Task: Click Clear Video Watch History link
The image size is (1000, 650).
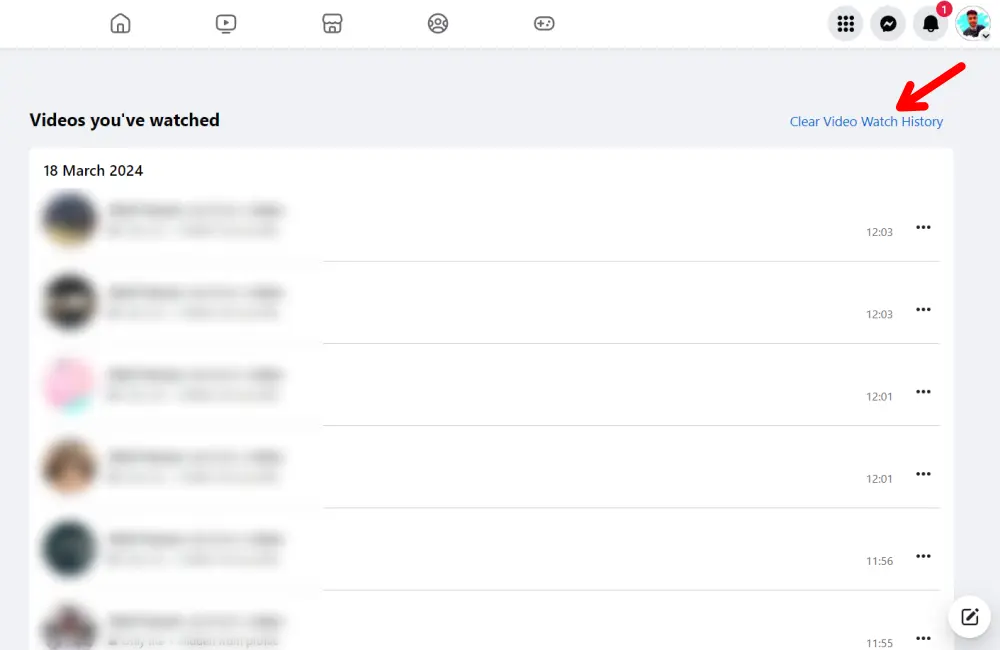Action: pyautogui.click(x=866, y=122)
